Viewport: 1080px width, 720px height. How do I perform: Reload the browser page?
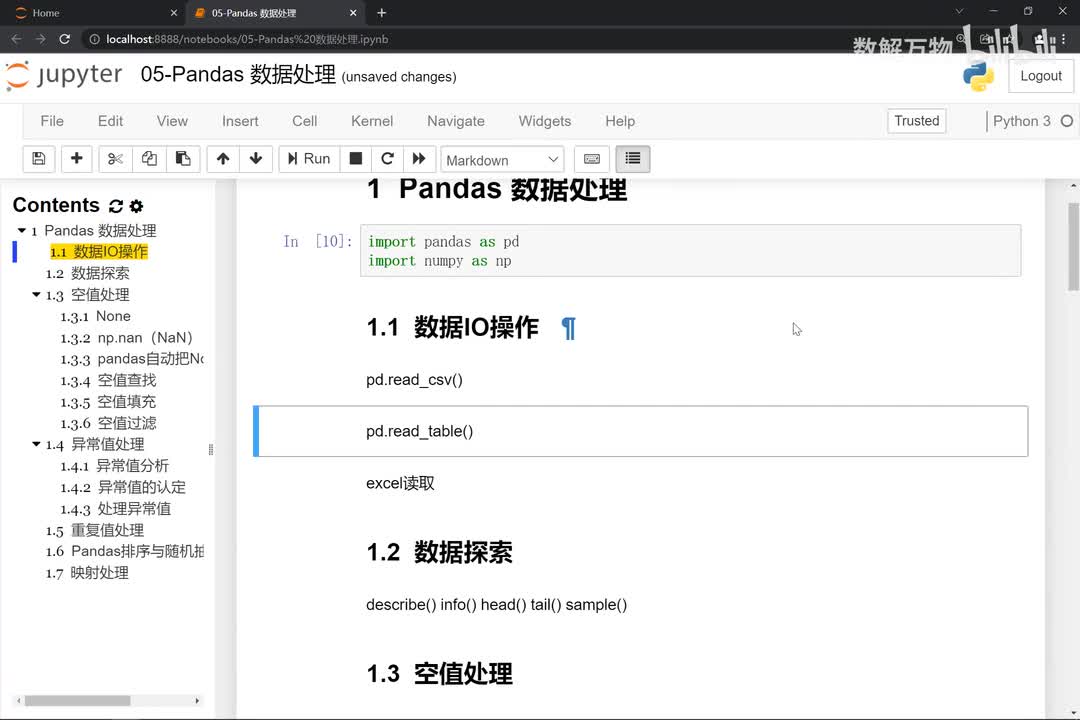point(65,39)
